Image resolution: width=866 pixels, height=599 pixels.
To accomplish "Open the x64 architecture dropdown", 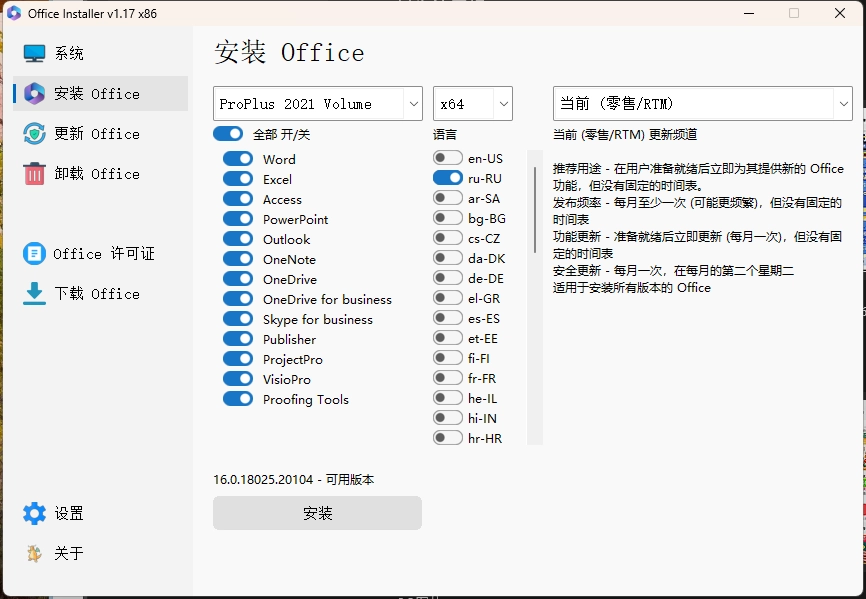I will (473, 103).
